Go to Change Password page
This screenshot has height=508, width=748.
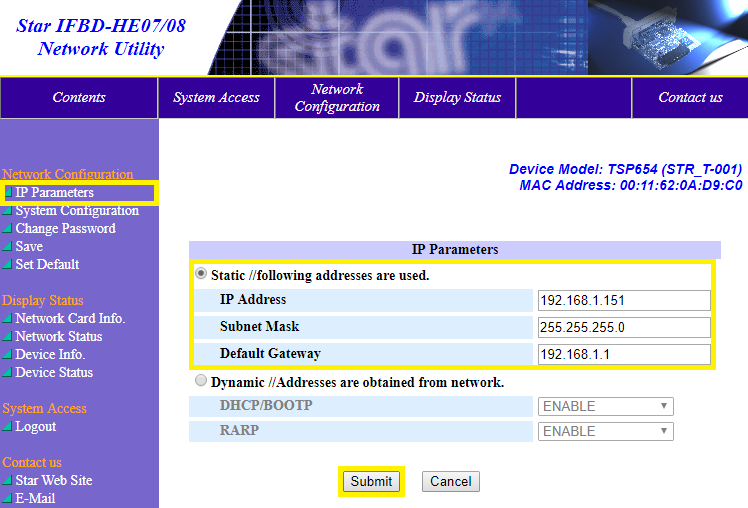[65, 228]
